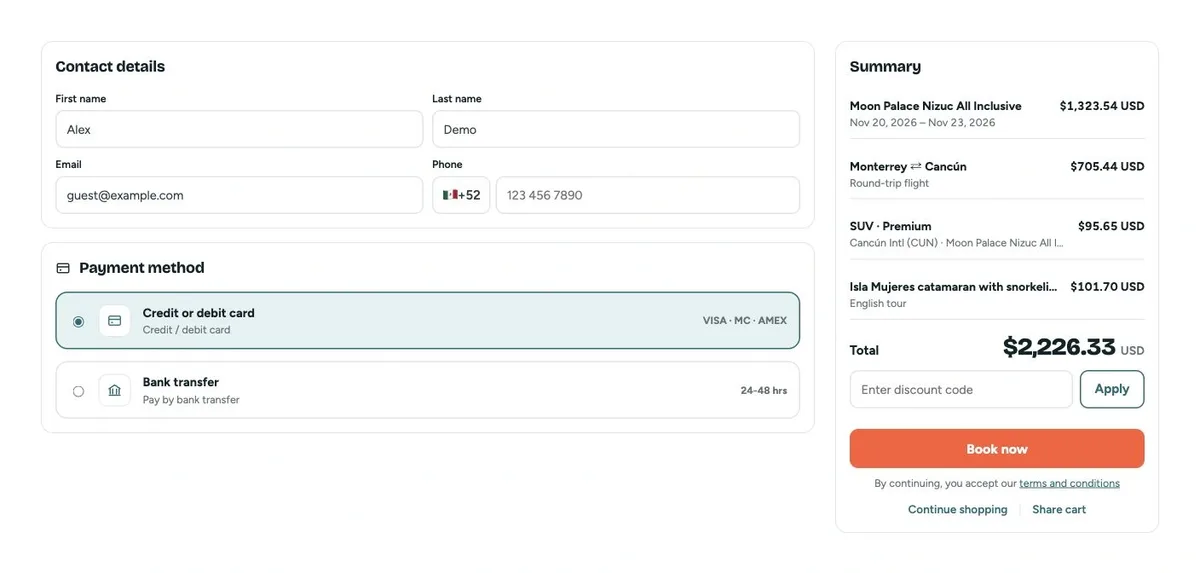Open the terms and conditions link
The height and width of the screenshot is (573, 1200).
click(1070, 483)
